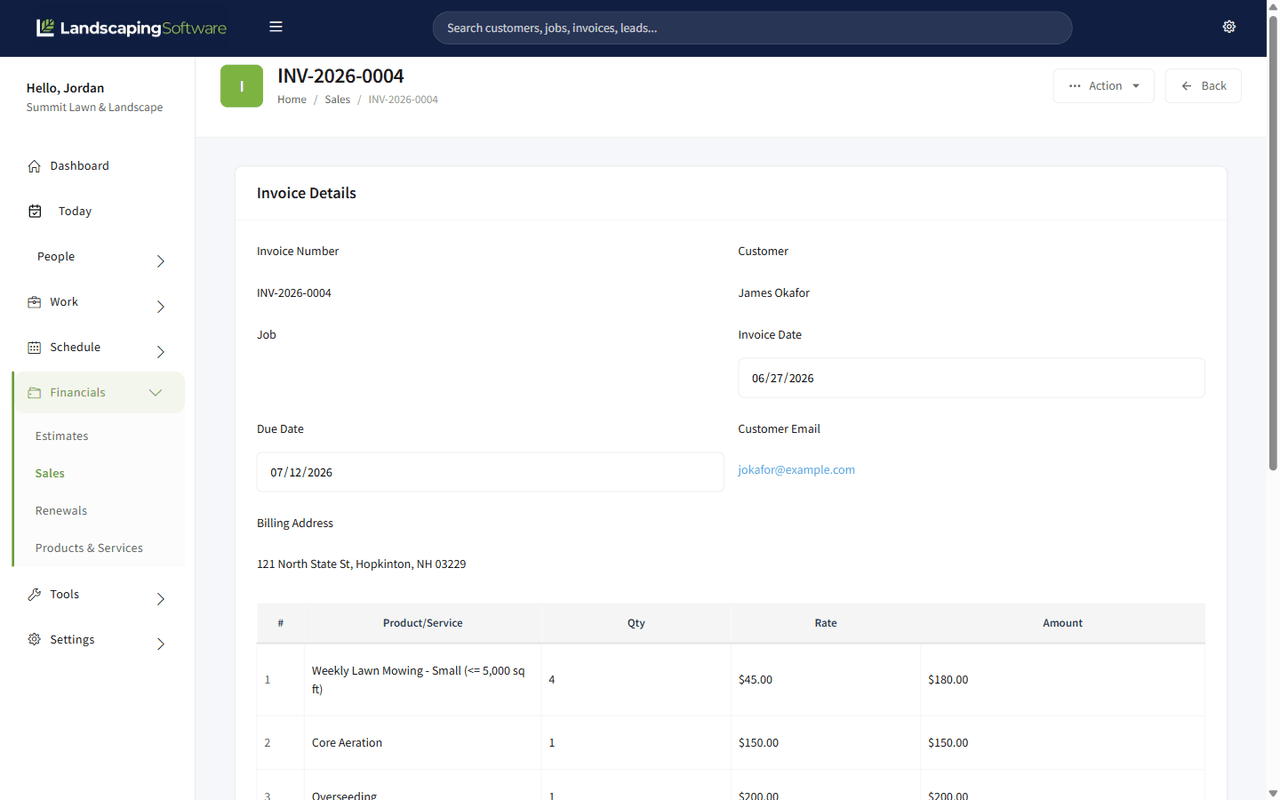1280x800 pixels.
Task: Open Products & Services
Action: [89, 548]
